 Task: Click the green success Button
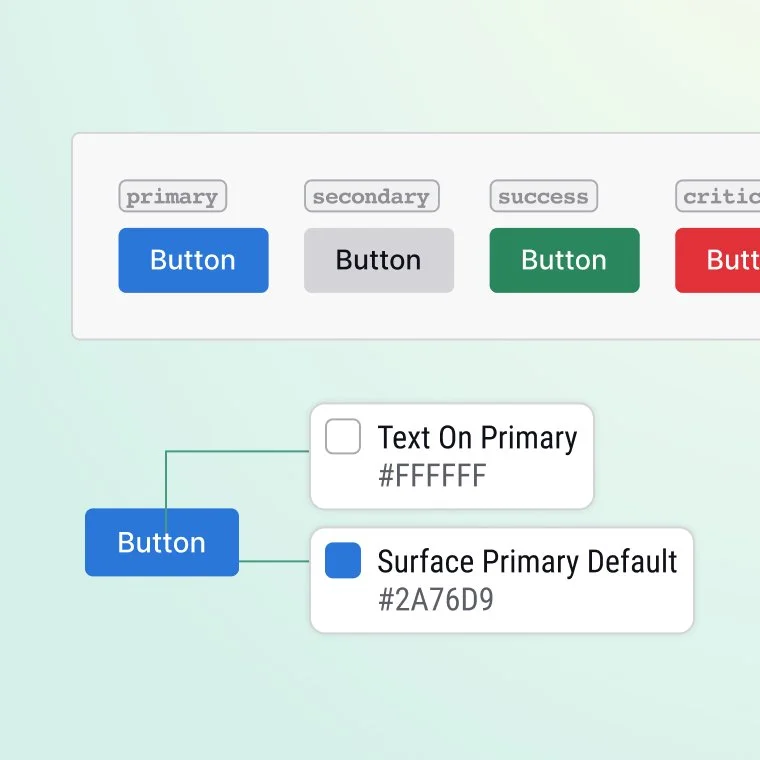(565, 260)
